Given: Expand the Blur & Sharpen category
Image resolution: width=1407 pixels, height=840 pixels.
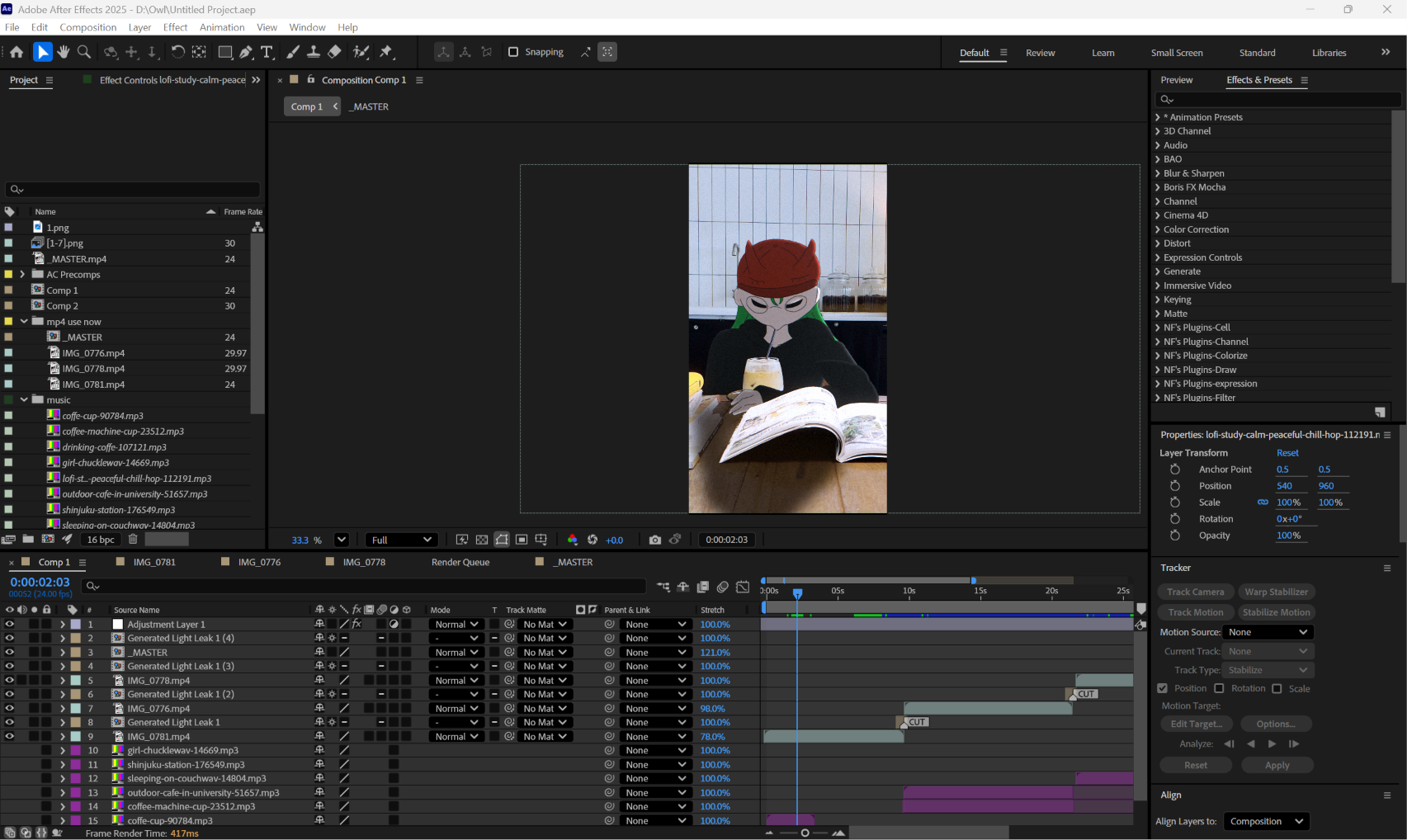Looking at the screenshot, I should click(1158, 173).
